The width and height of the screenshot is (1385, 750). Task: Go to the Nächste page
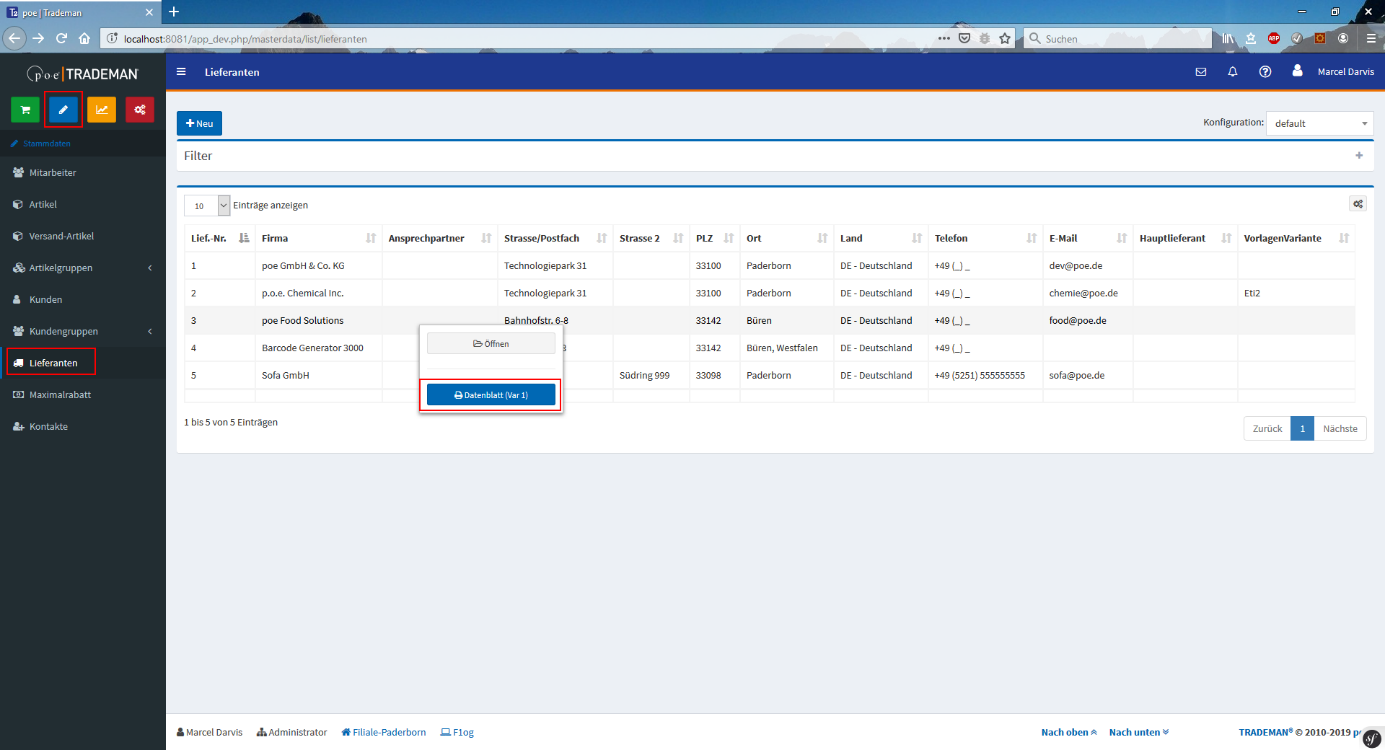[x=1339, y=428]
